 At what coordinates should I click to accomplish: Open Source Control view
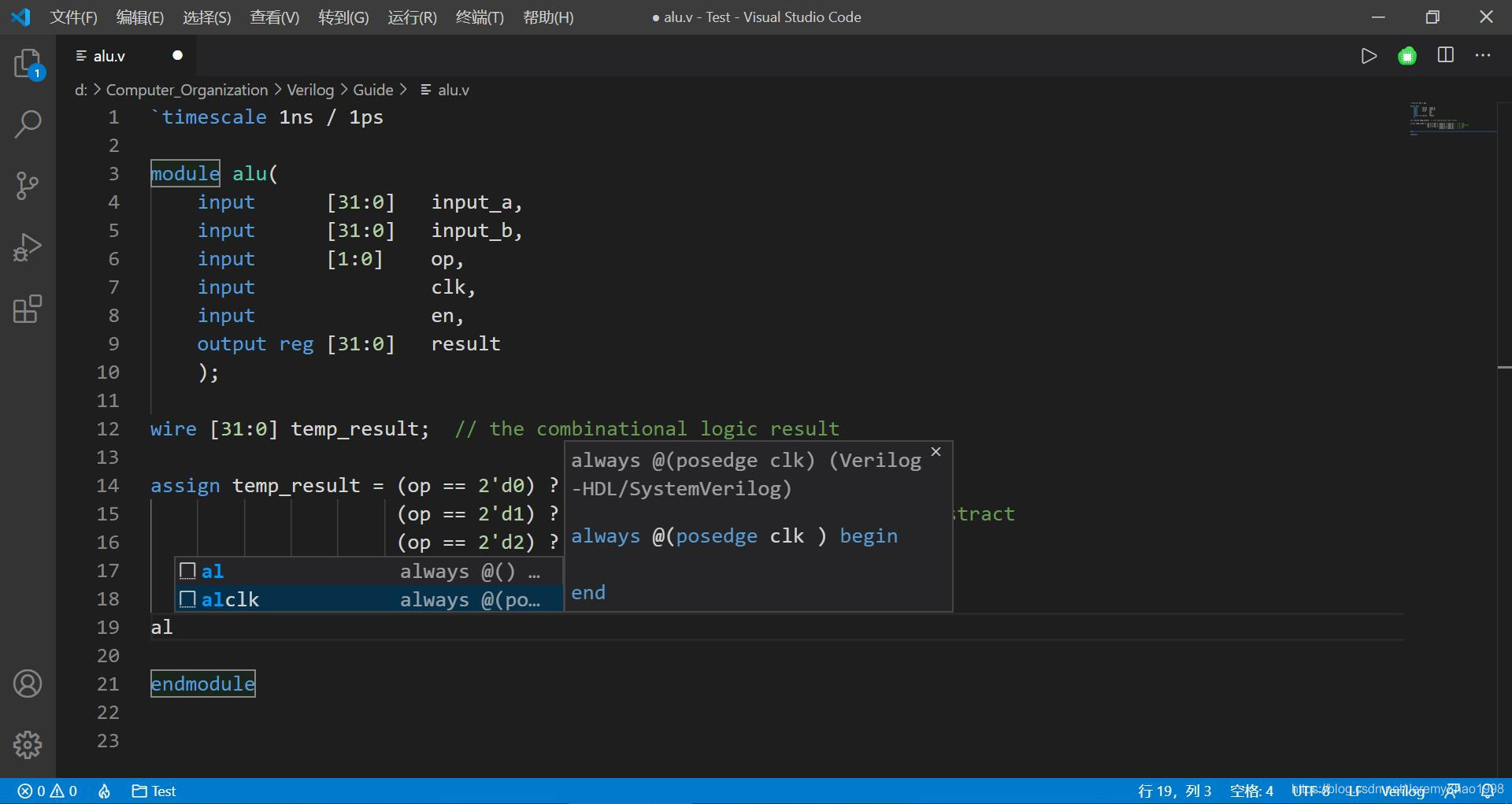click(28, 186)
